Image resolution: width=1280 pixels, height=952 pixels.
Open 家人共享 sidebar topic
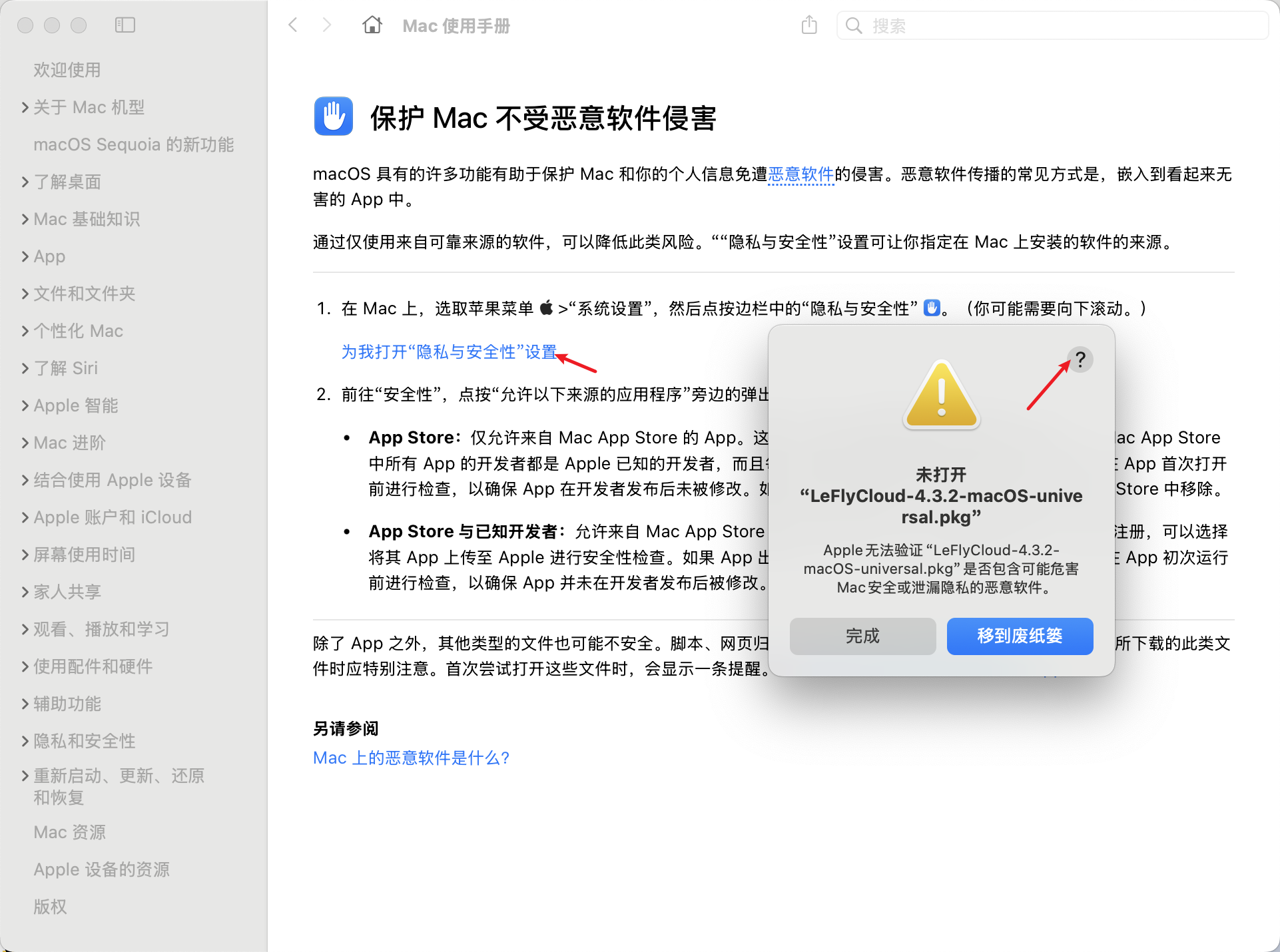point(67,592)
